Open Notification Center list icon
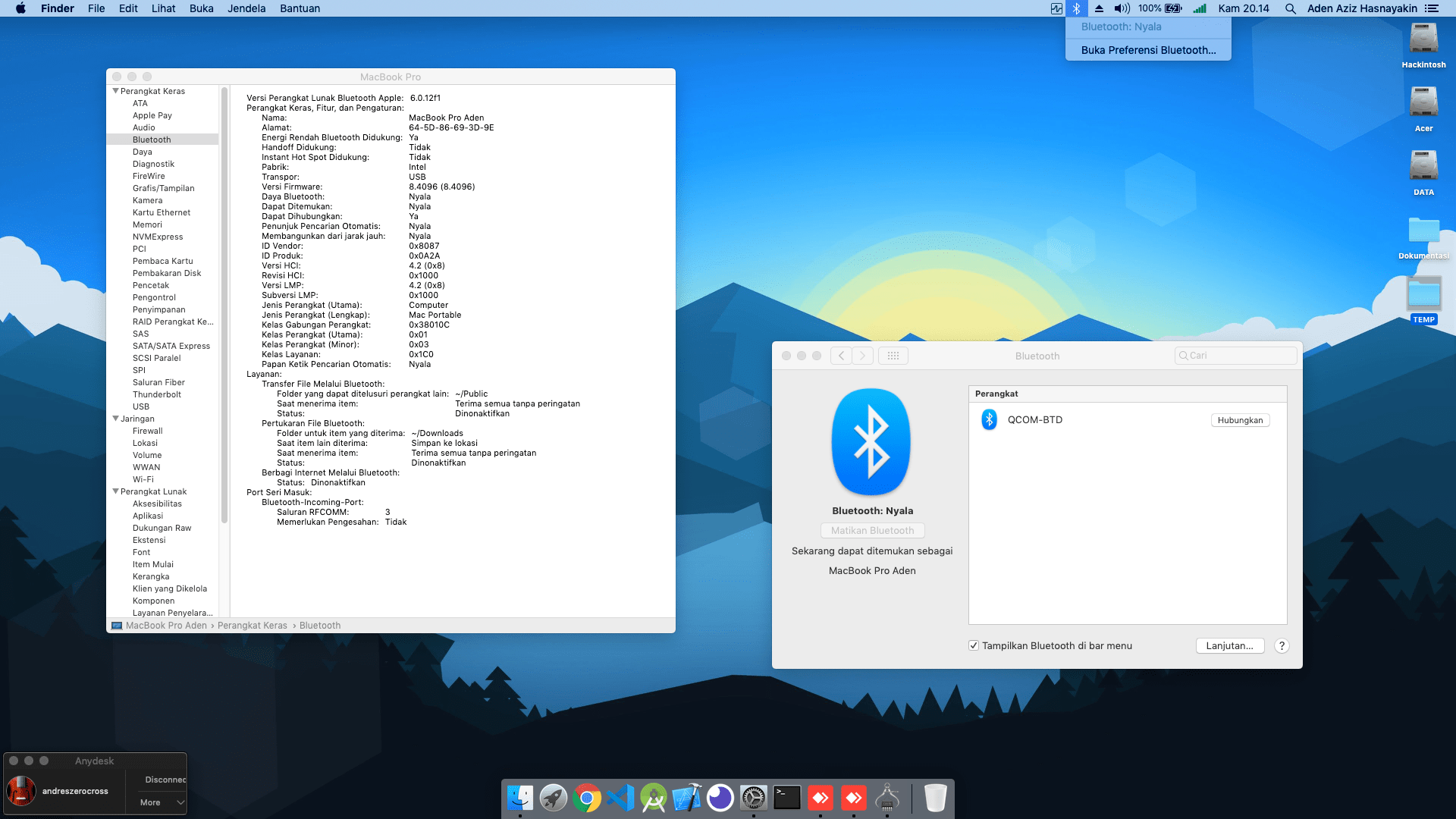 click(x=1431, y=8)
